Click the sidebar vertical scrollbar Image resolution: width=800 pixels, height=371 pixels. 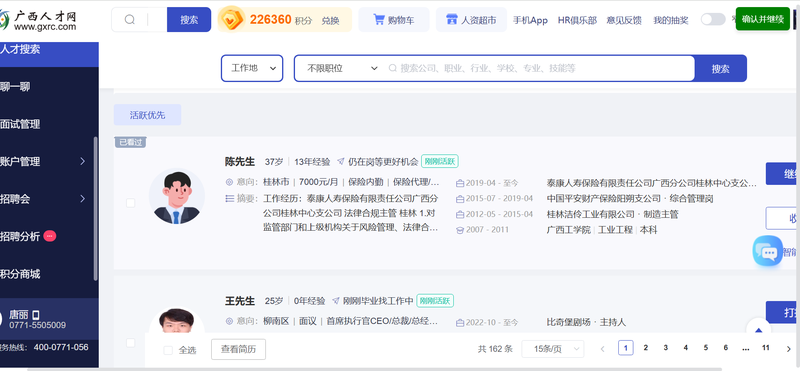[x=95, y=208]
